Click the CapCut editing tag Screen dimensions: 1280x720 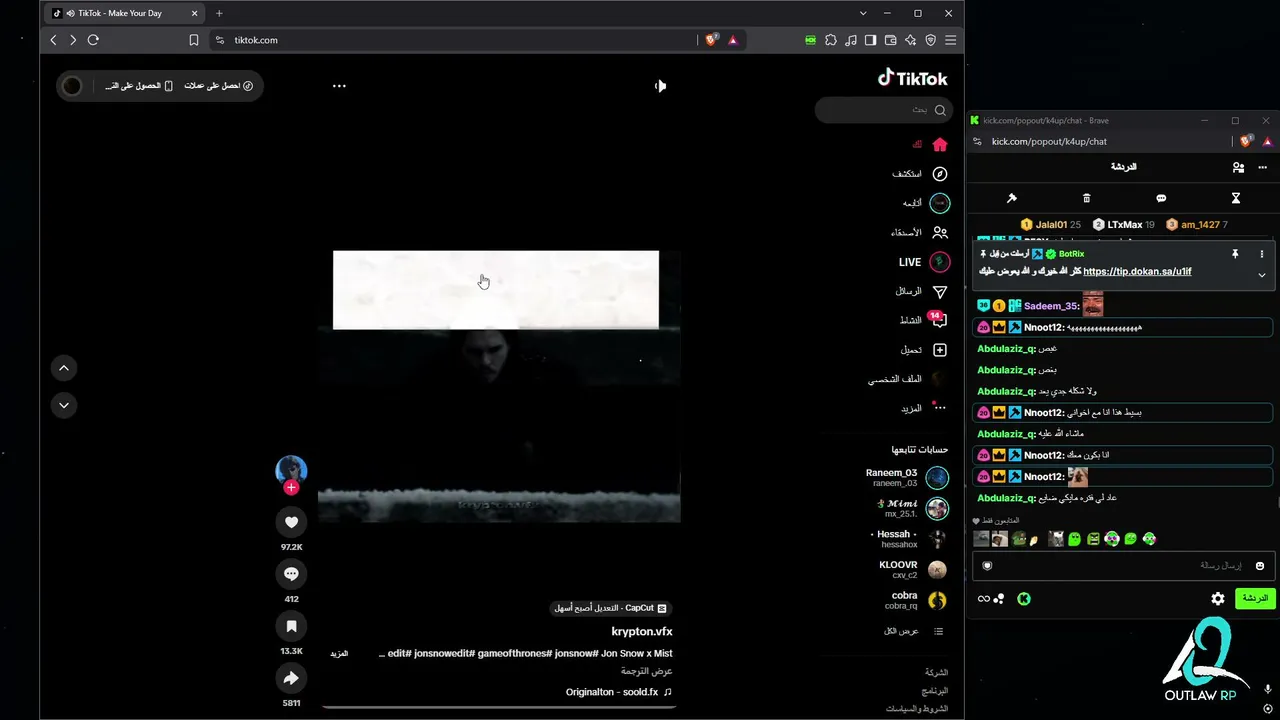611,608
